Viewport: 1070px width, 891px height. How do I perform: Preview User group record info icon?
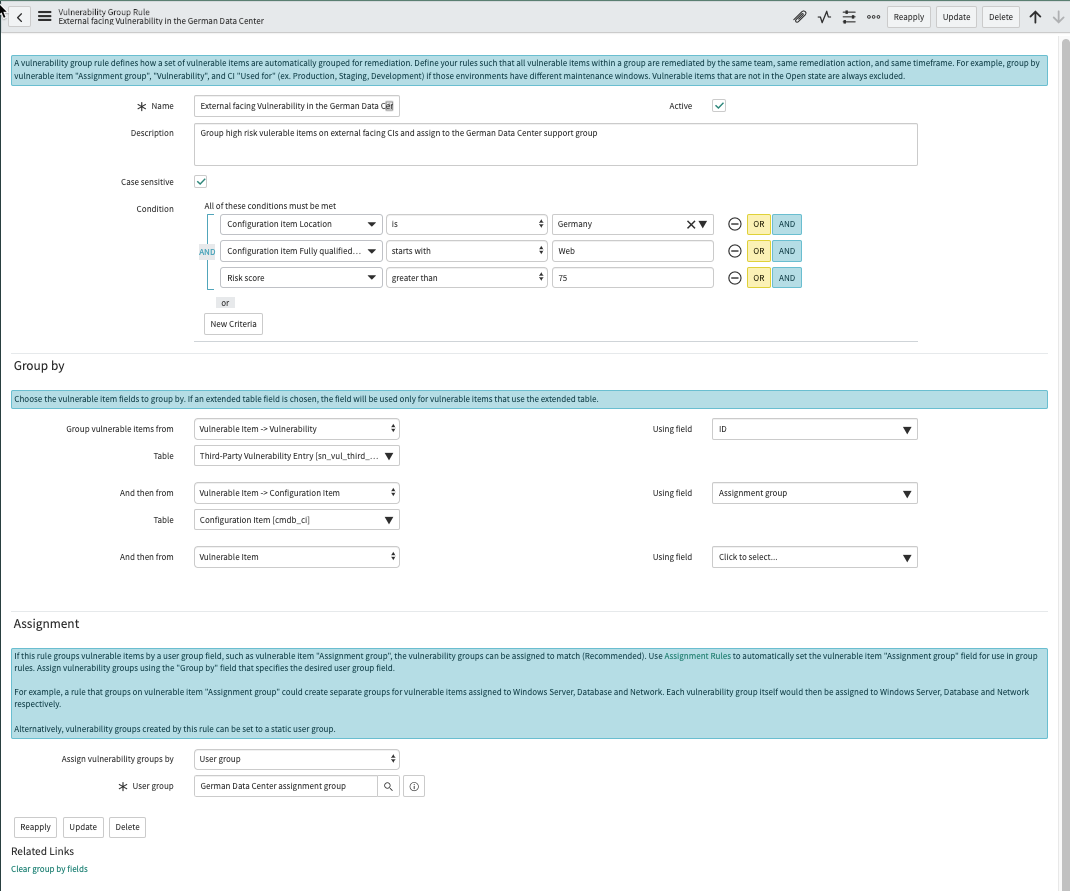(414, 787)
